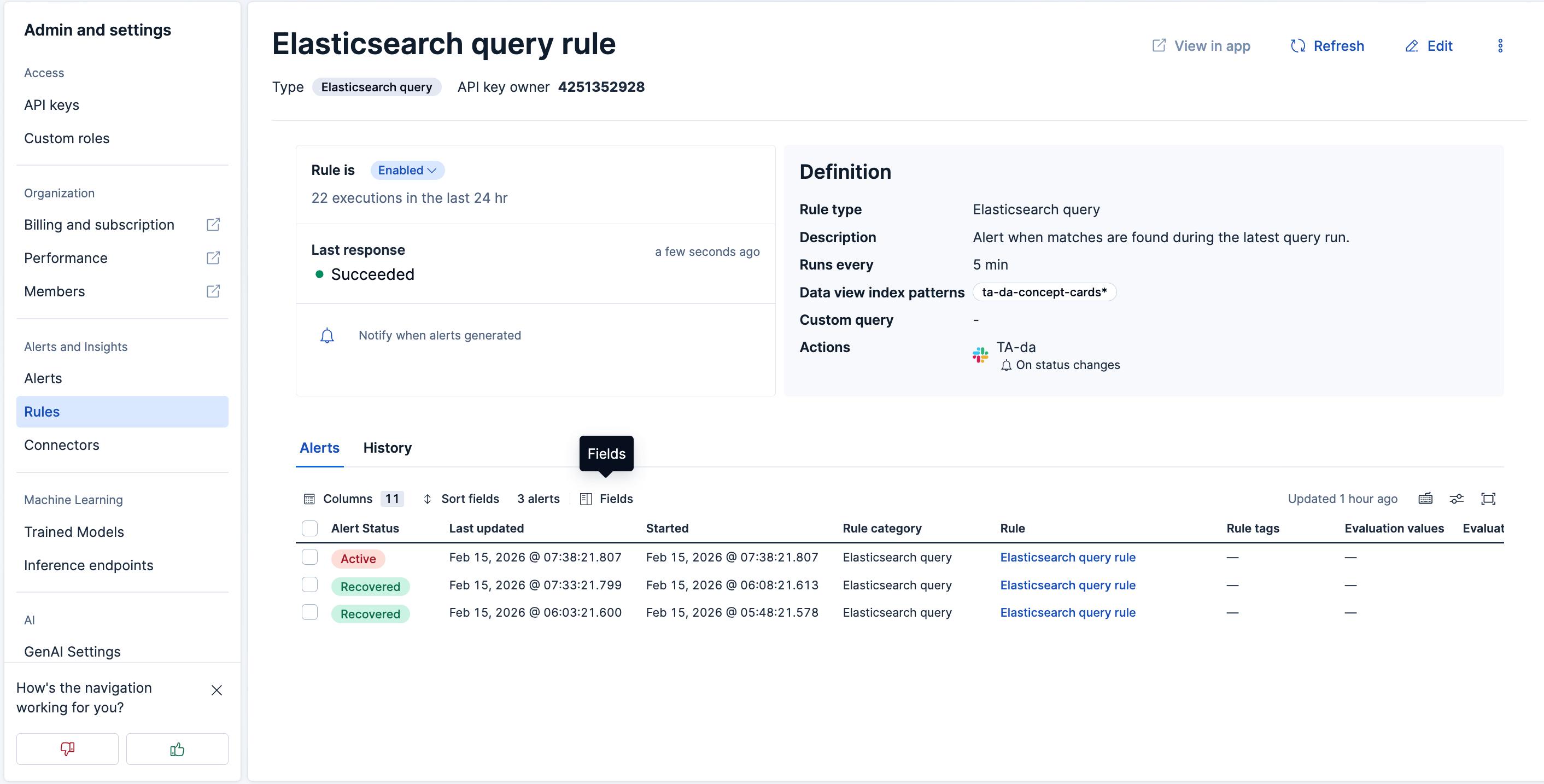Image resolution: width=1544 pixels, height=784 pixels.
Task: Click the Notify when alerts generated bell
Action: (326, 336)
